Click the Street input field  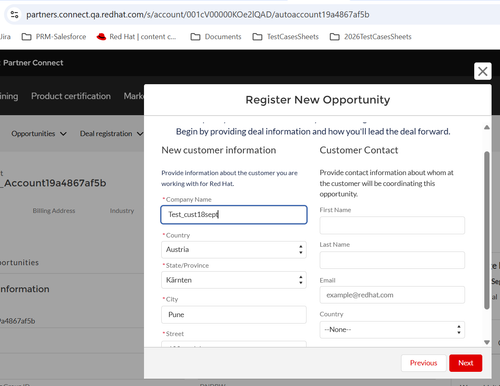(234, 344)
